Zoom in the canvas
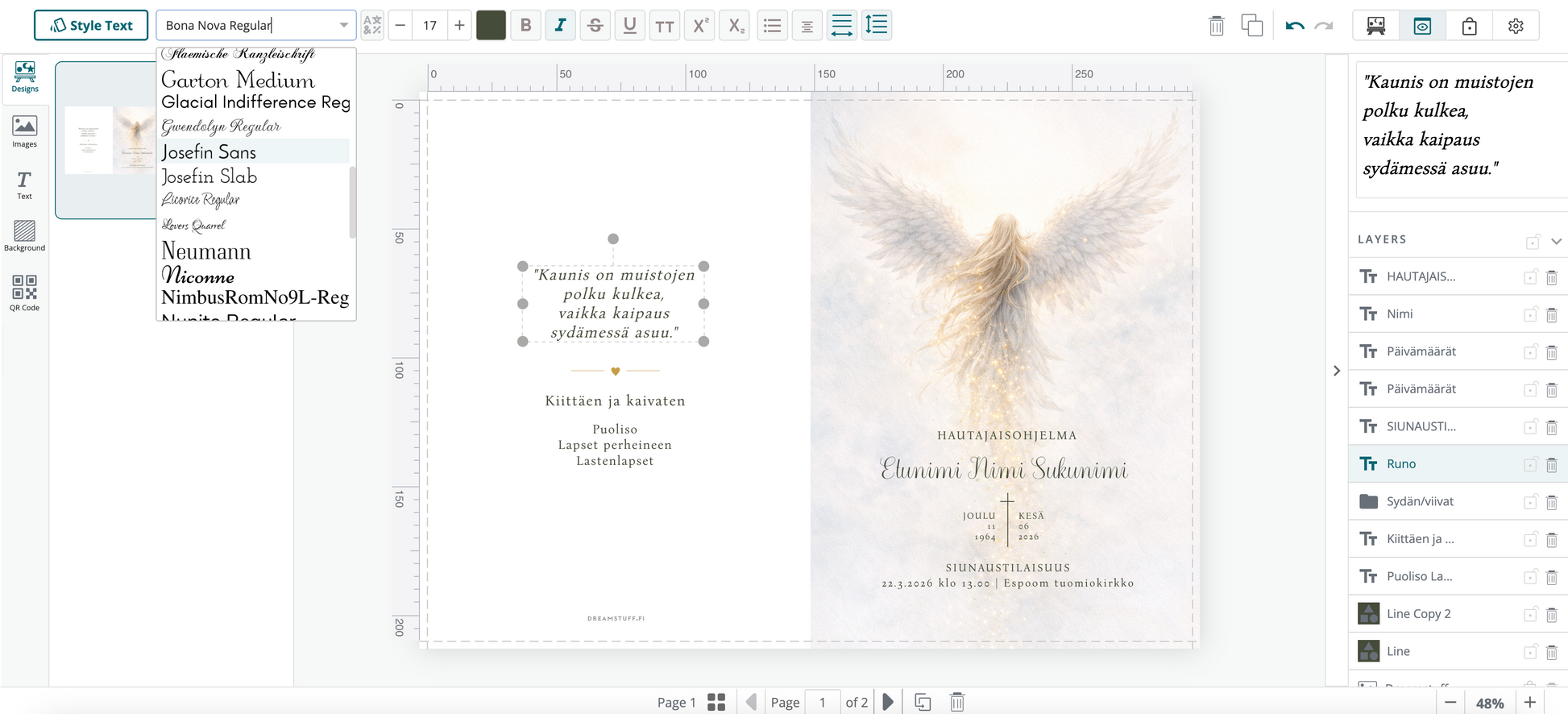The width and height of the screenshot is (1568, 714). pyautogui.click(x=1530, y=703)
